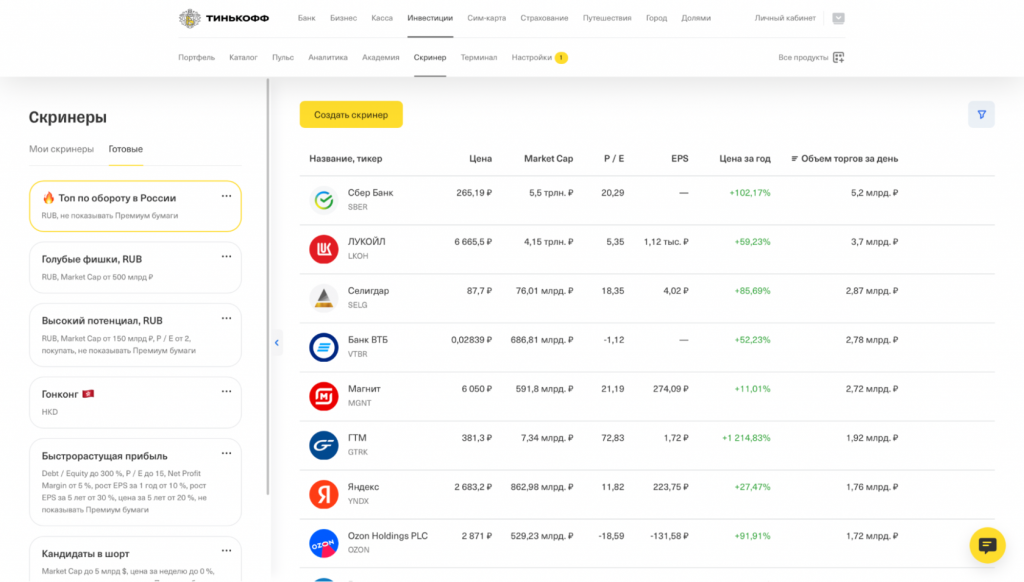The image size is (1024, 582).
Task: Select the Yandex logo icon
Action: 324,494
